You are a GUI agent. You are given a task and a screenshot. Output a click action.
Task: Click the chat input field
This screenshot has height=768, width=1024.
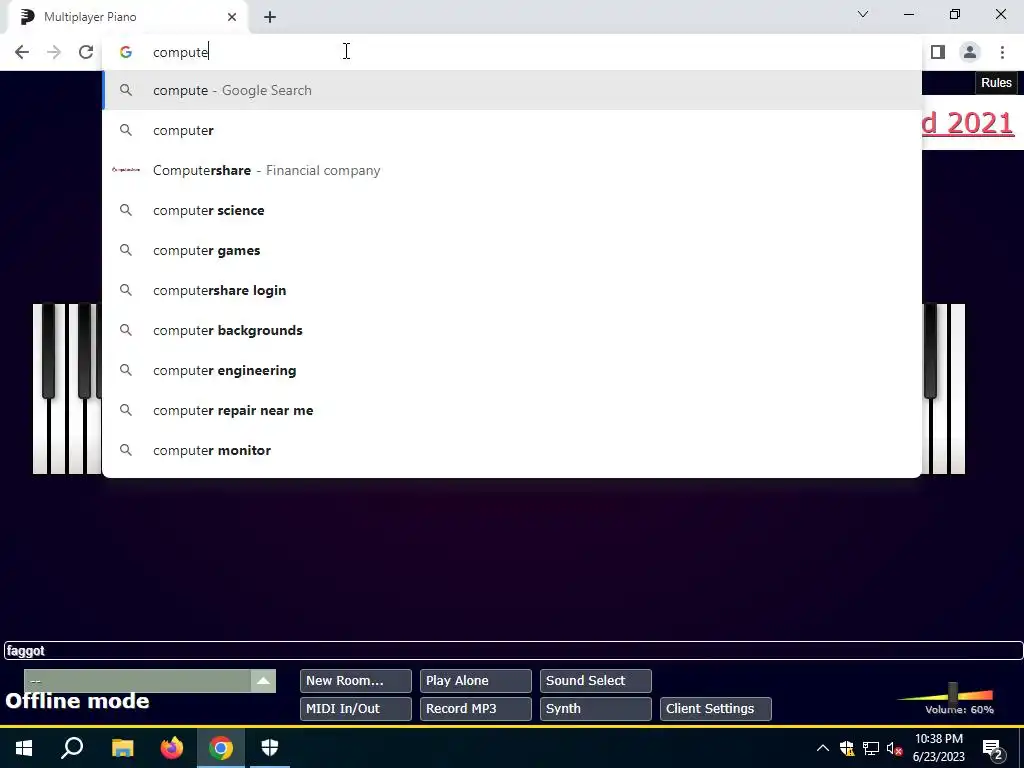(x=513, y=650)
